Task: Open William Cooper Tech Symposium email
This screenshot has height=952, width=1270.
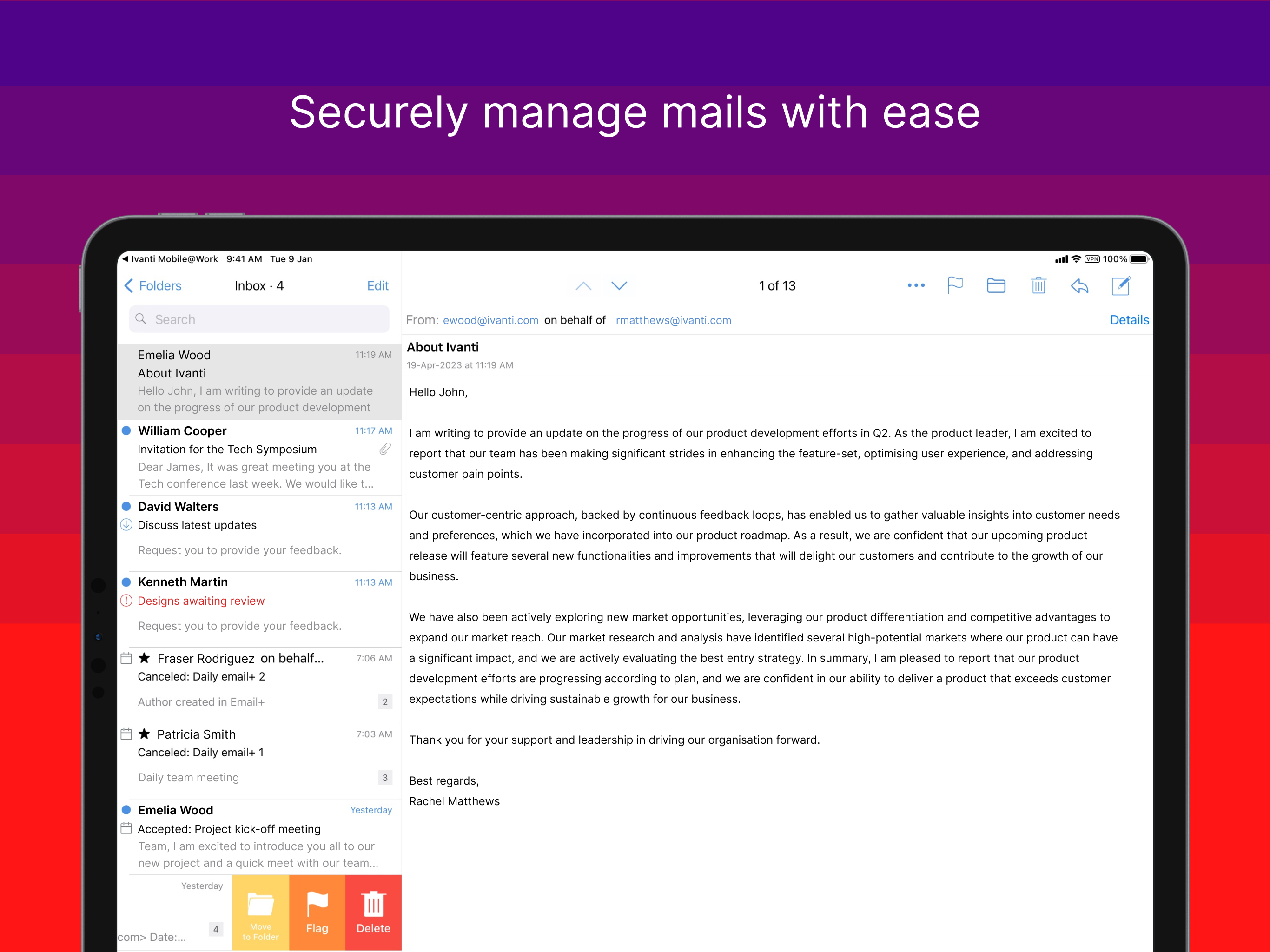Action: pyautogui.click(x=259, y=457)
